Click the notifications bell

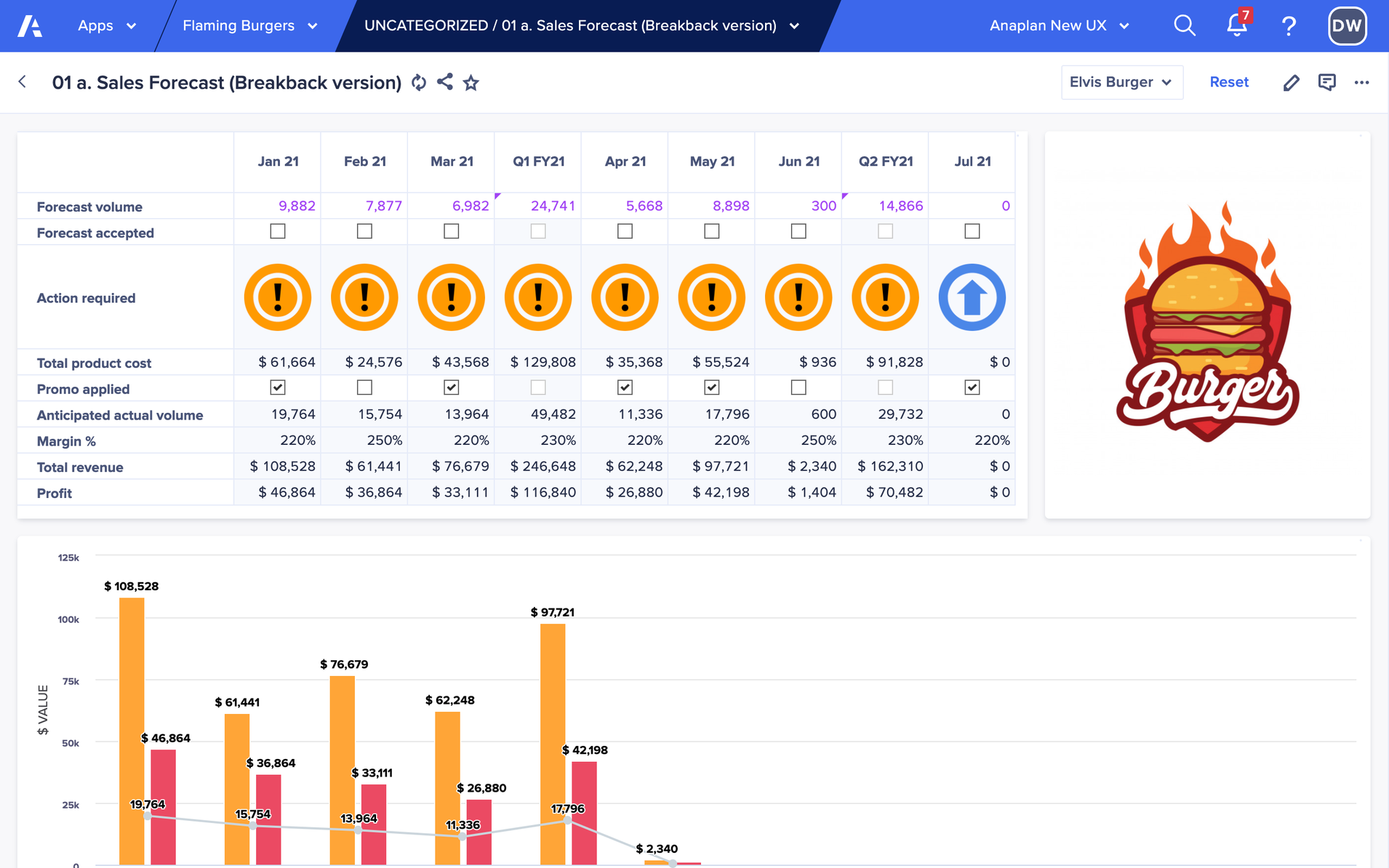pyautogui.click(x=1235, y=25)
